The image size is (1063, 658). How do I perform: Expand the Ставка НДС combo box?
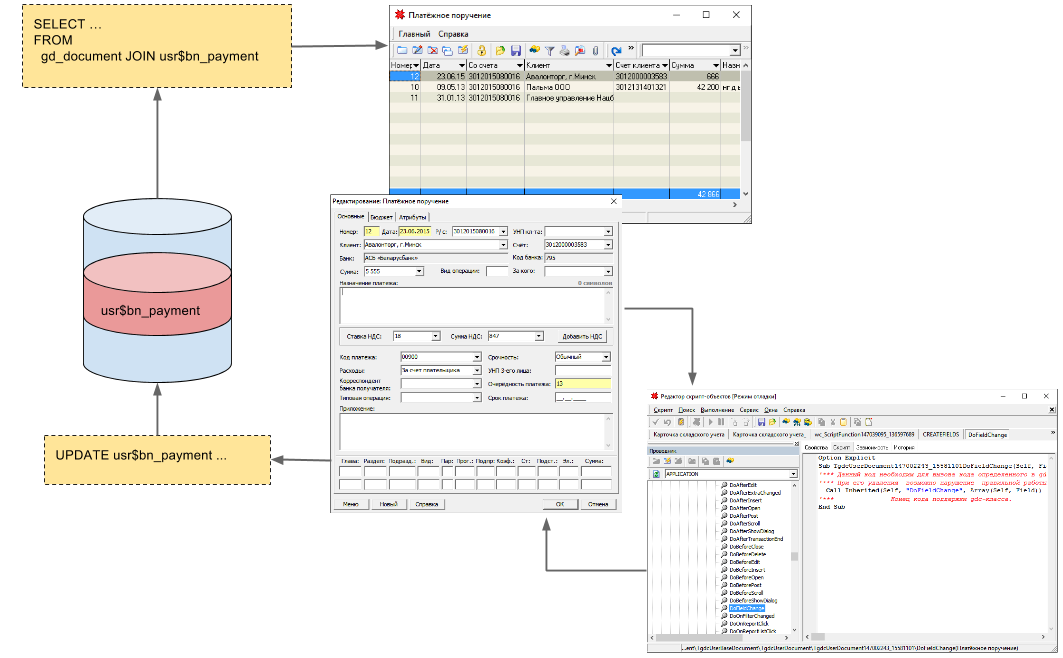[x=435, y=337]
